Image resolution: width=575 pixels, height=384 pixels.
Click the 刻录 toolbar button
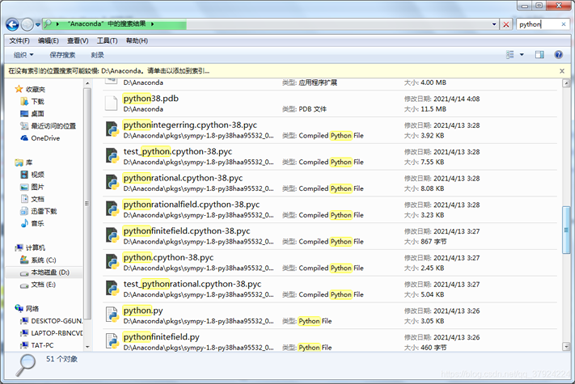(97, 55)
